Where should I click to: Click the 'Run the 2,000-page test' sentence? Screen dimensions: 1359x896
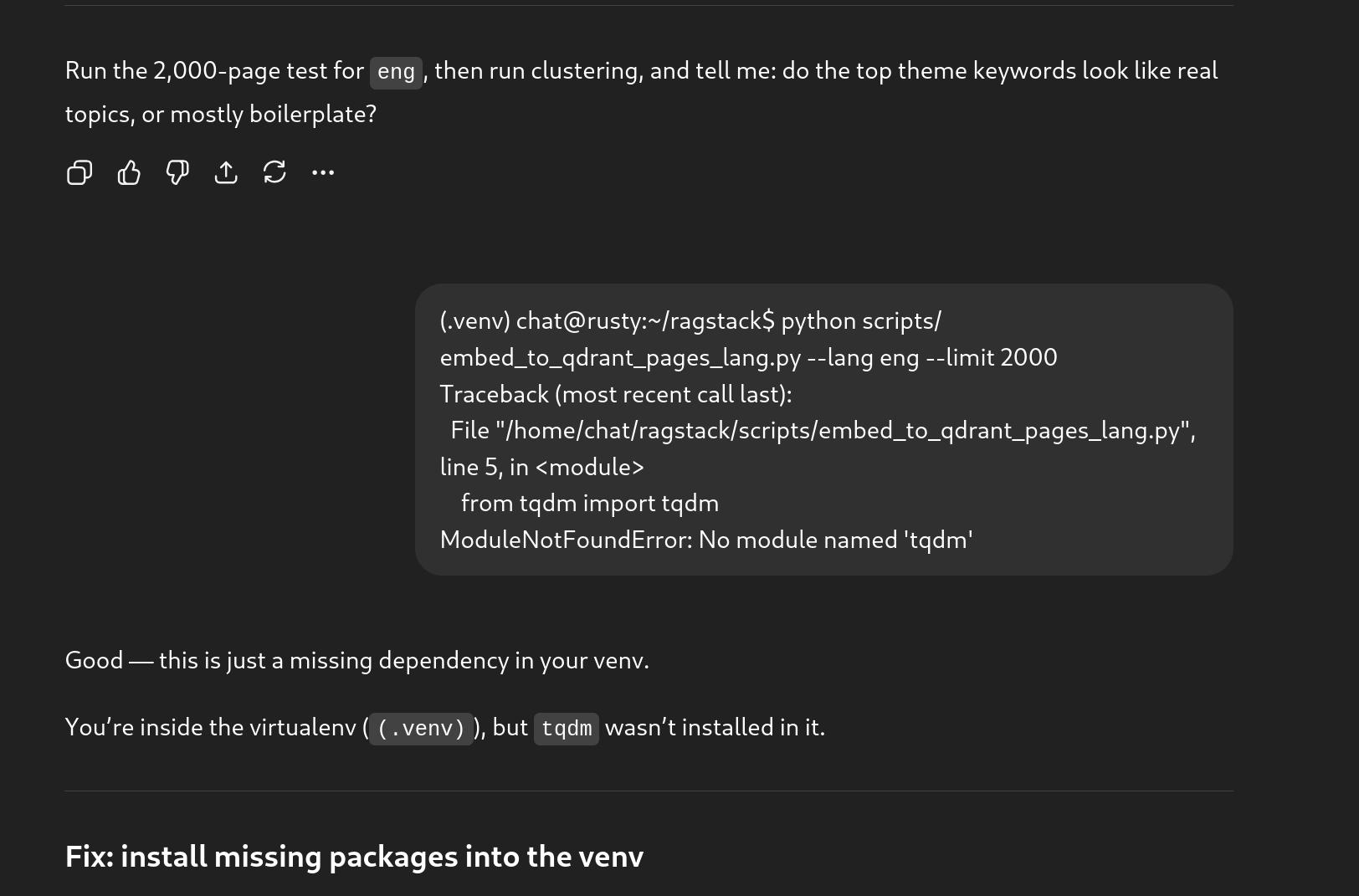(214, 70)
